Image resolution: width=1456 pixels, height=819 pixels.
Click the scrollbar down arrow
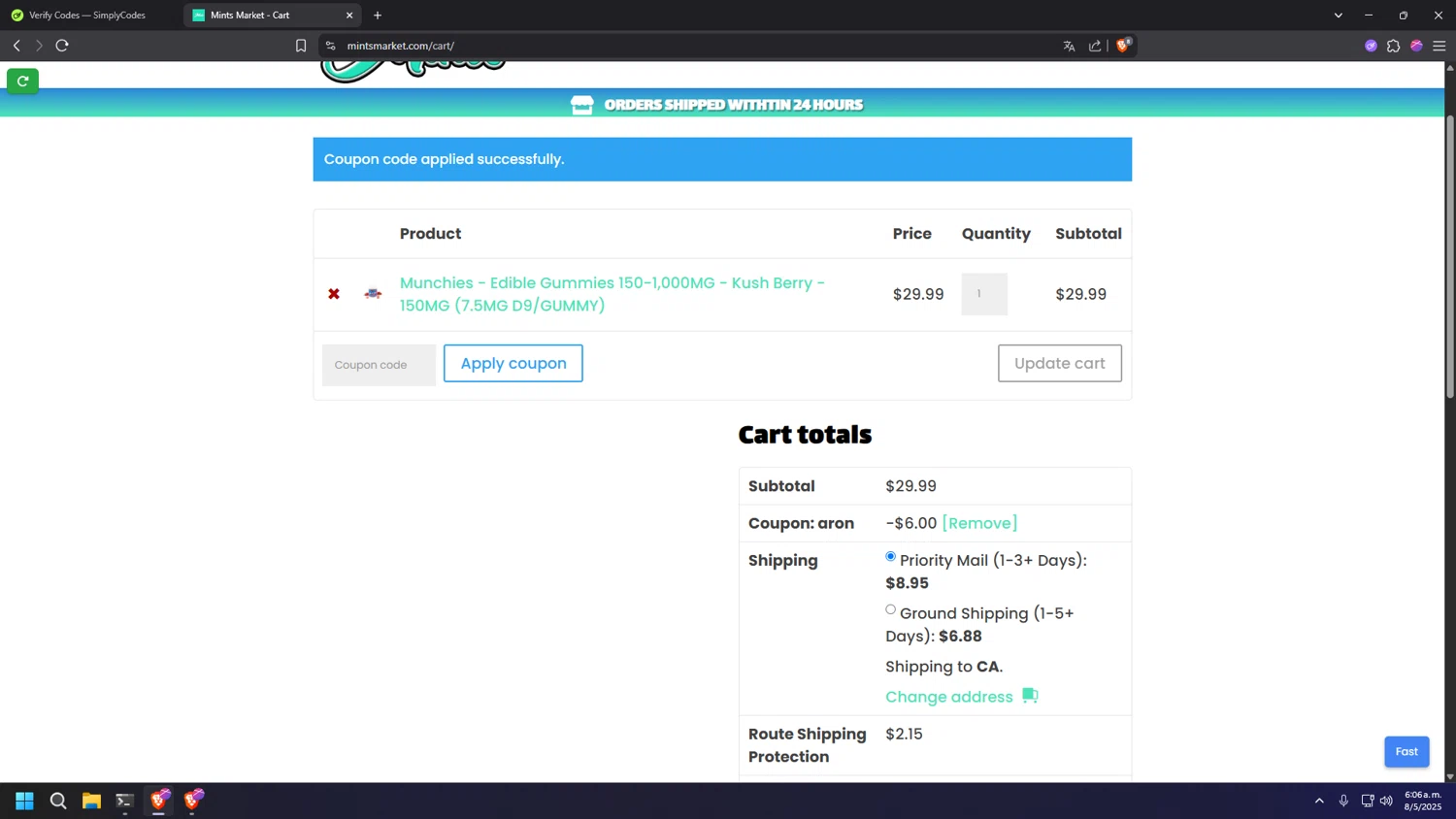coord(1450,776)
